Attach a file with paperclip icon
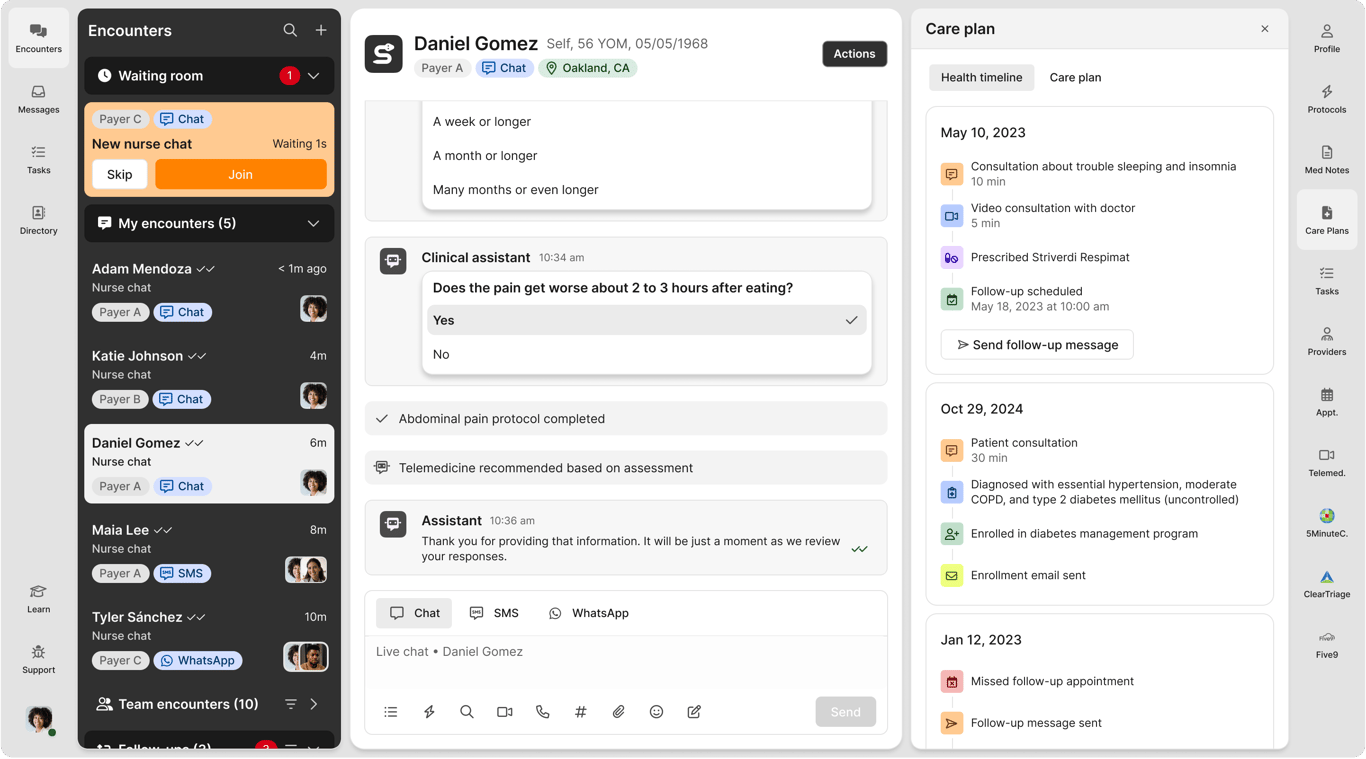Image resolution: width=1366 pixels, height=759 pixels. (x=619, y=712)
